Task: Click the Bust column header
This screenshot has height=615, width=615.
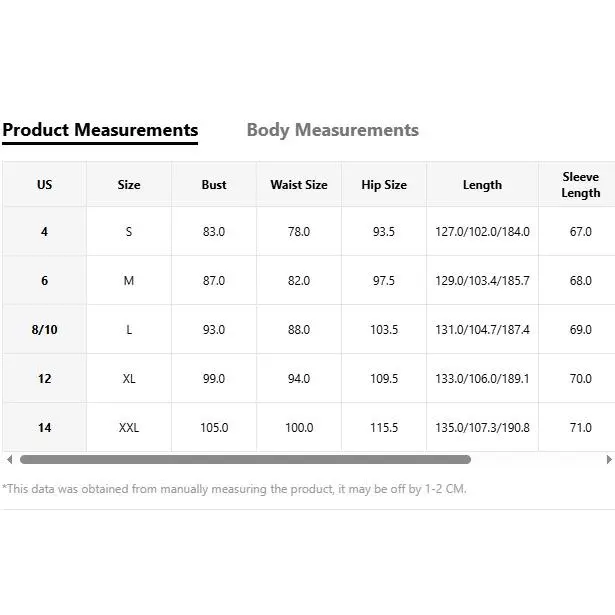Action: click(x=214, y=185)
